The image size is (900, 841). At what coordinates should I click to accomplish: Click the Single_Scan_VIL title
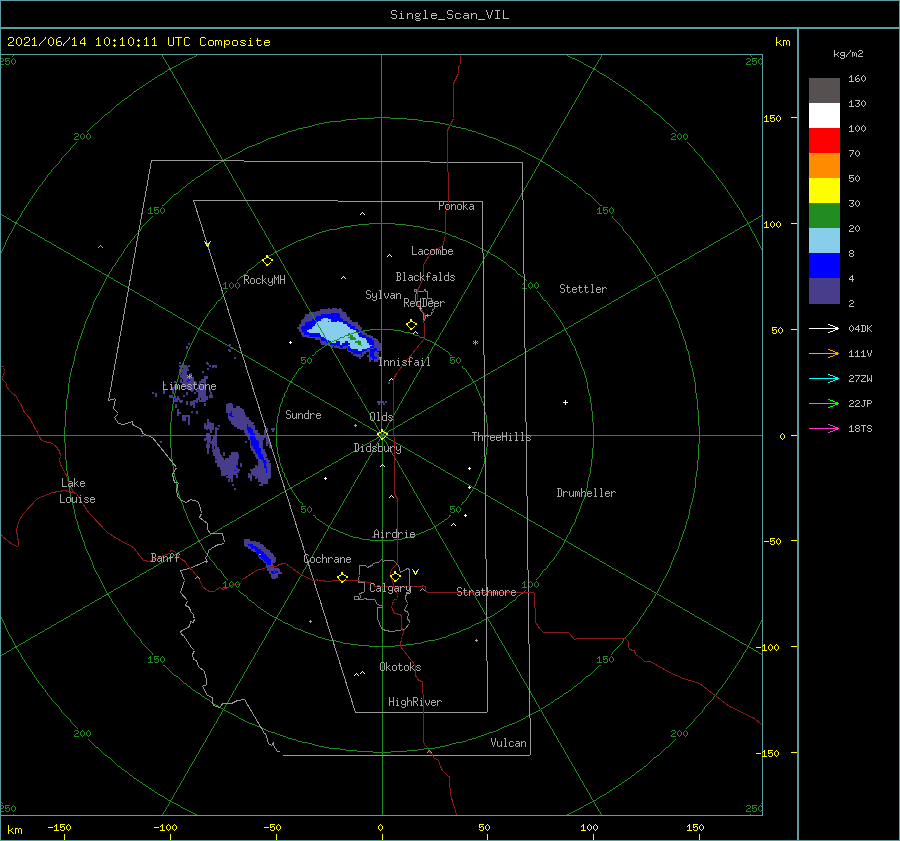[x=449, y=14]
